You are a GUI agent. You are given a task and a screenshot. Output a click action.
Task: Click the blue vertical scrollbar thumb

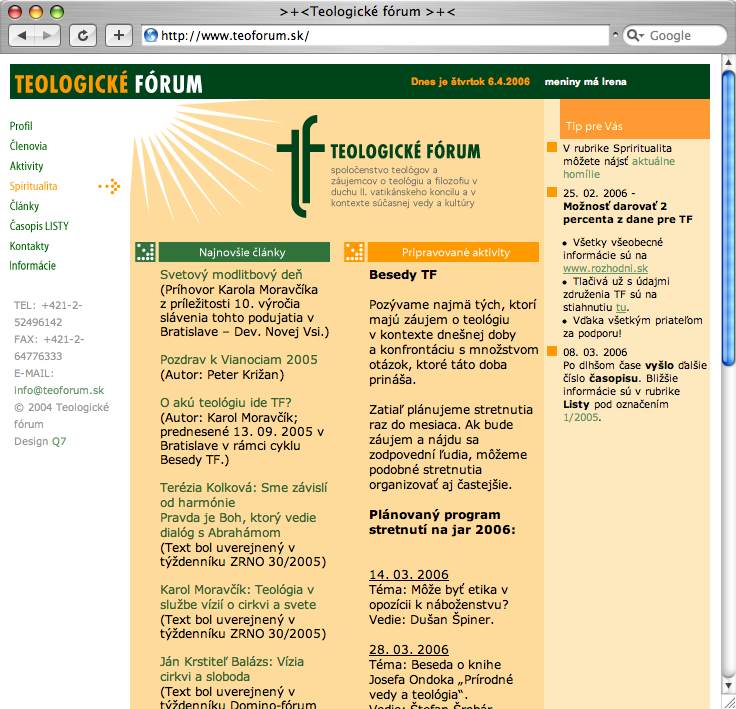(x=728, y=218)
